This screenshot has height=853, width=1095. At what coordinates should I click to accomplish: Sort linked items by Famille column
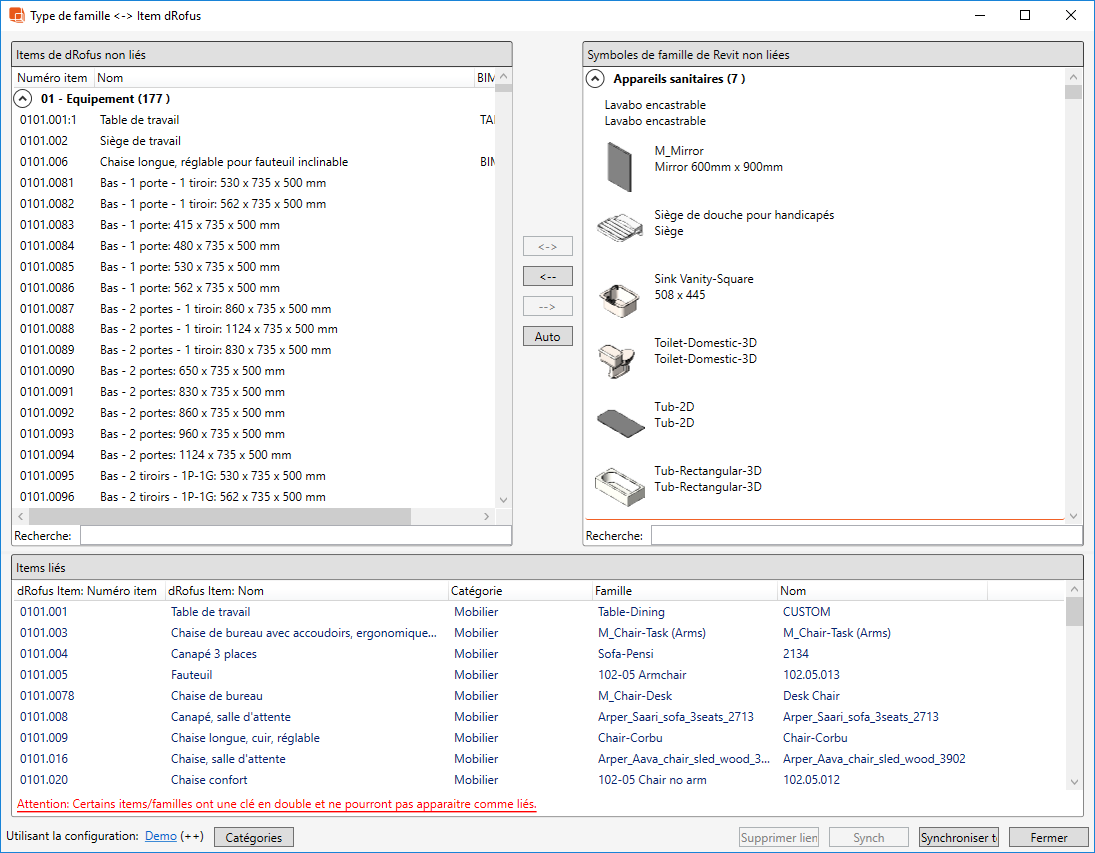[x=614, y=591]
